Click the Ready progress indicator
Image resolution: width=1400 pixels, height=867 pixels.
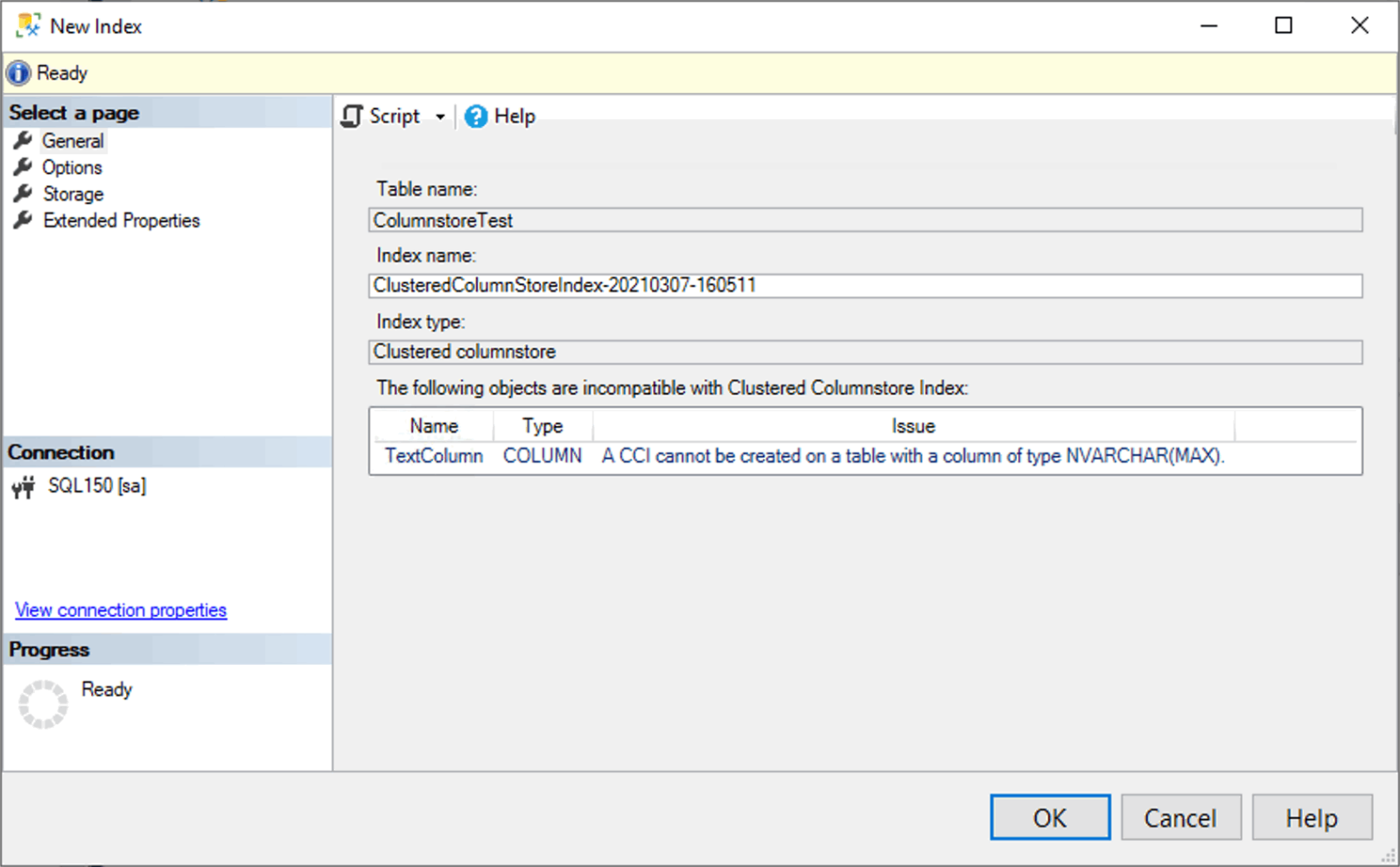click(106, 689)
